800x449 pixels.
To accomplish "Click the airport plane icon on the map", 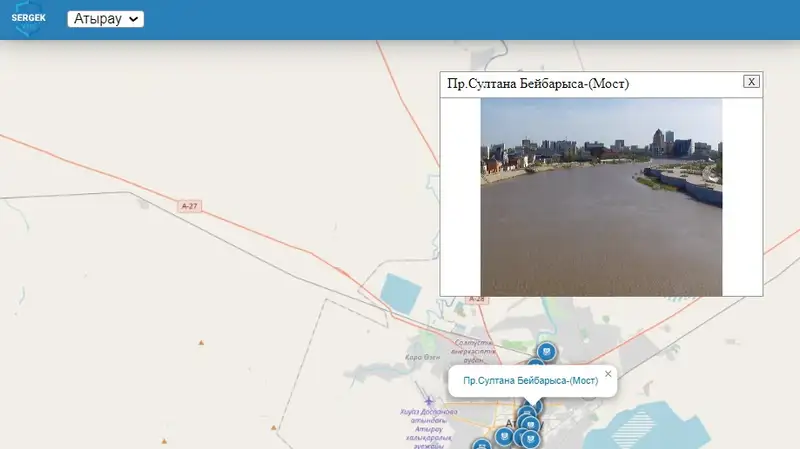I will coord(430,401).
